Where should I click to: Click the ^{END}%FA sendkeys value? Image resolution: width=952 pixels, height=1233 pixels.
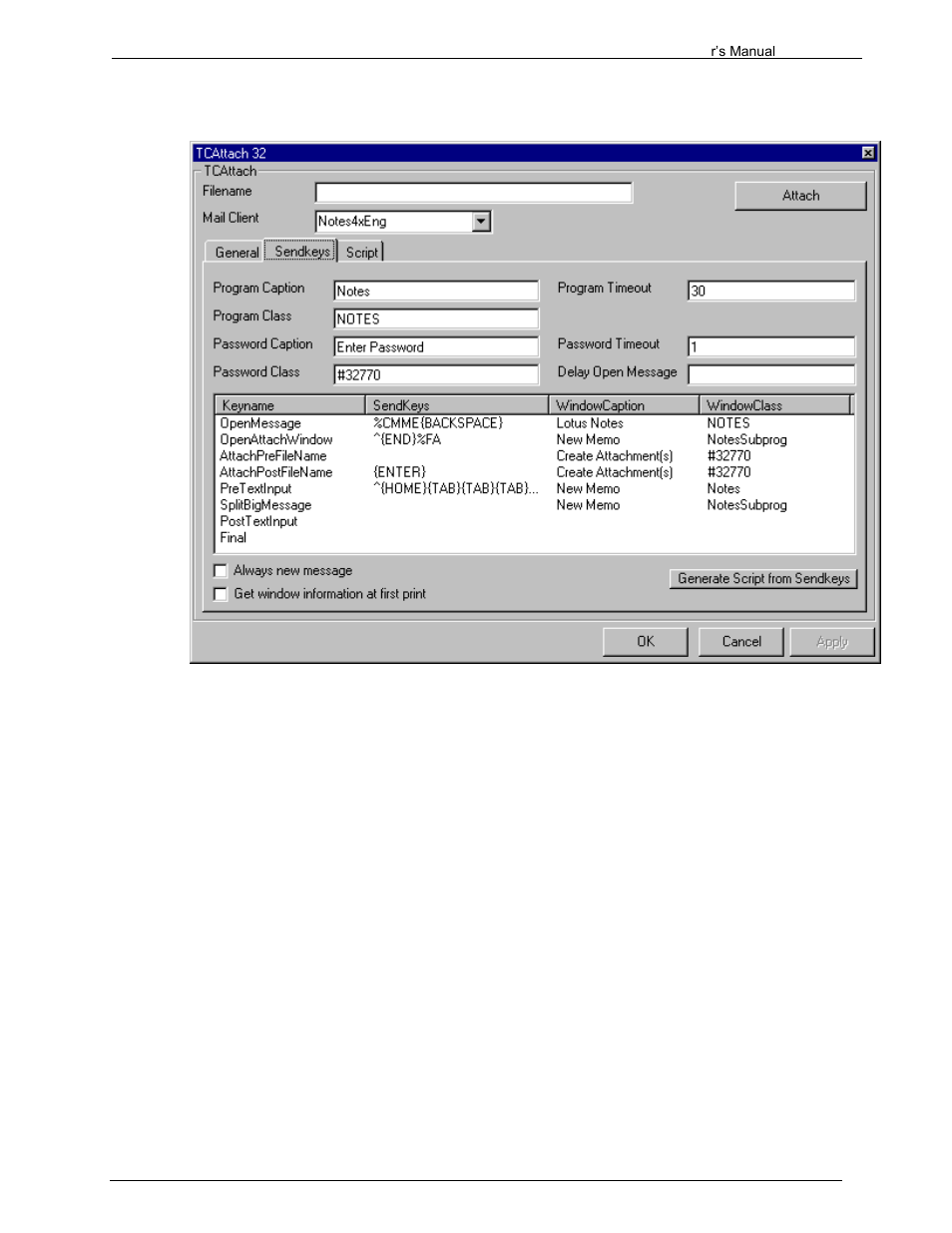click(407, 439)
